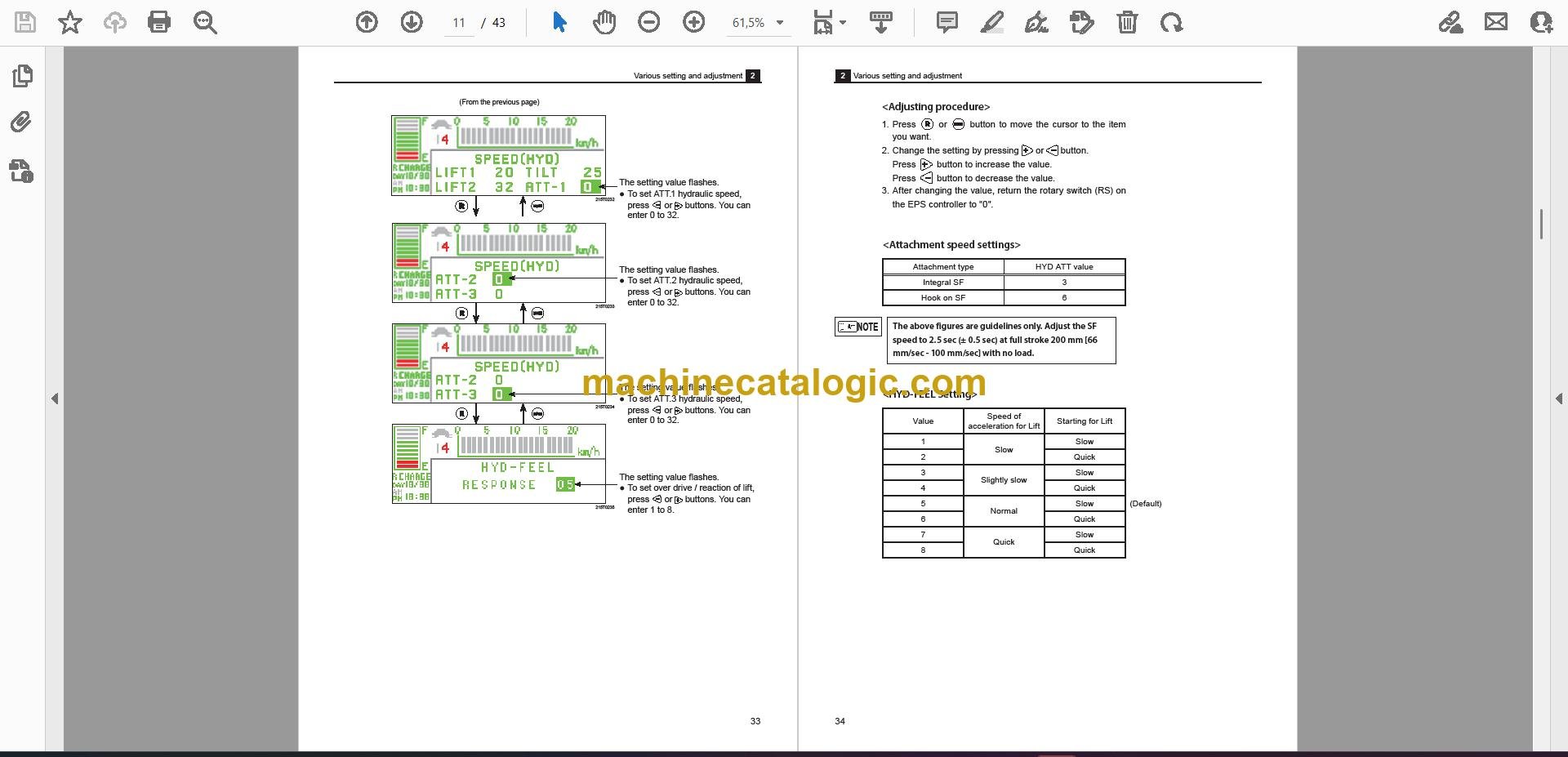Click page number 34 footer
This screenshot has width=1568, height=757.
click(x=840, y=721)
